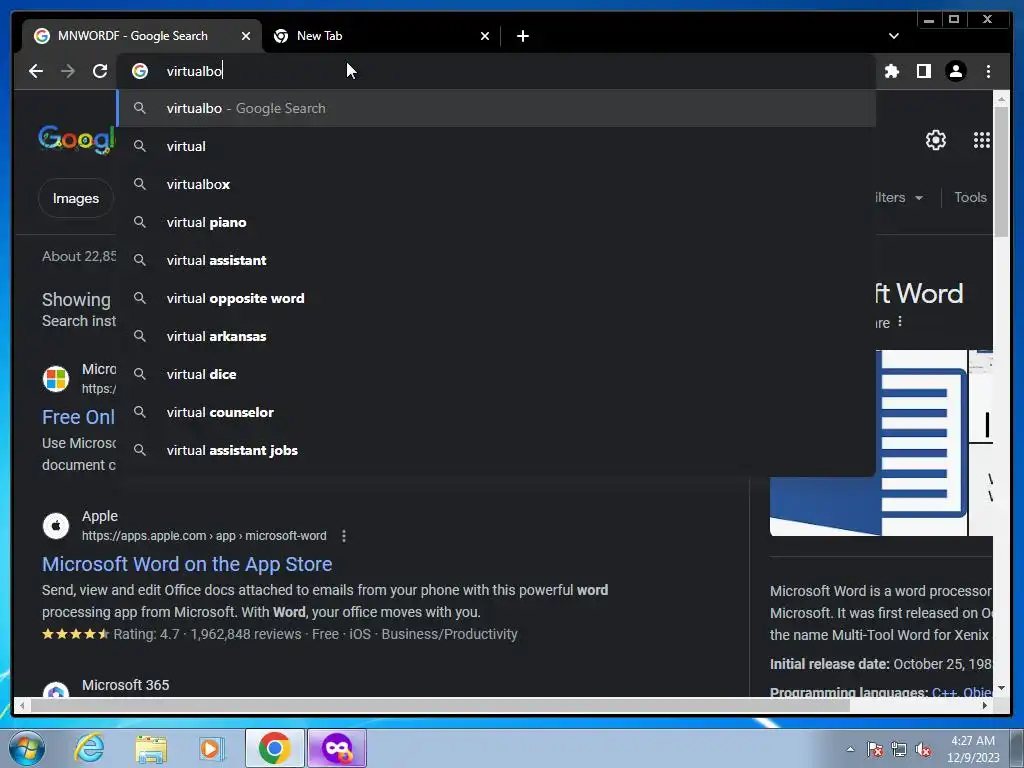Open Windows Explorer from taskbar
The height and width of the screenshot is (768, 1024).
151,748
